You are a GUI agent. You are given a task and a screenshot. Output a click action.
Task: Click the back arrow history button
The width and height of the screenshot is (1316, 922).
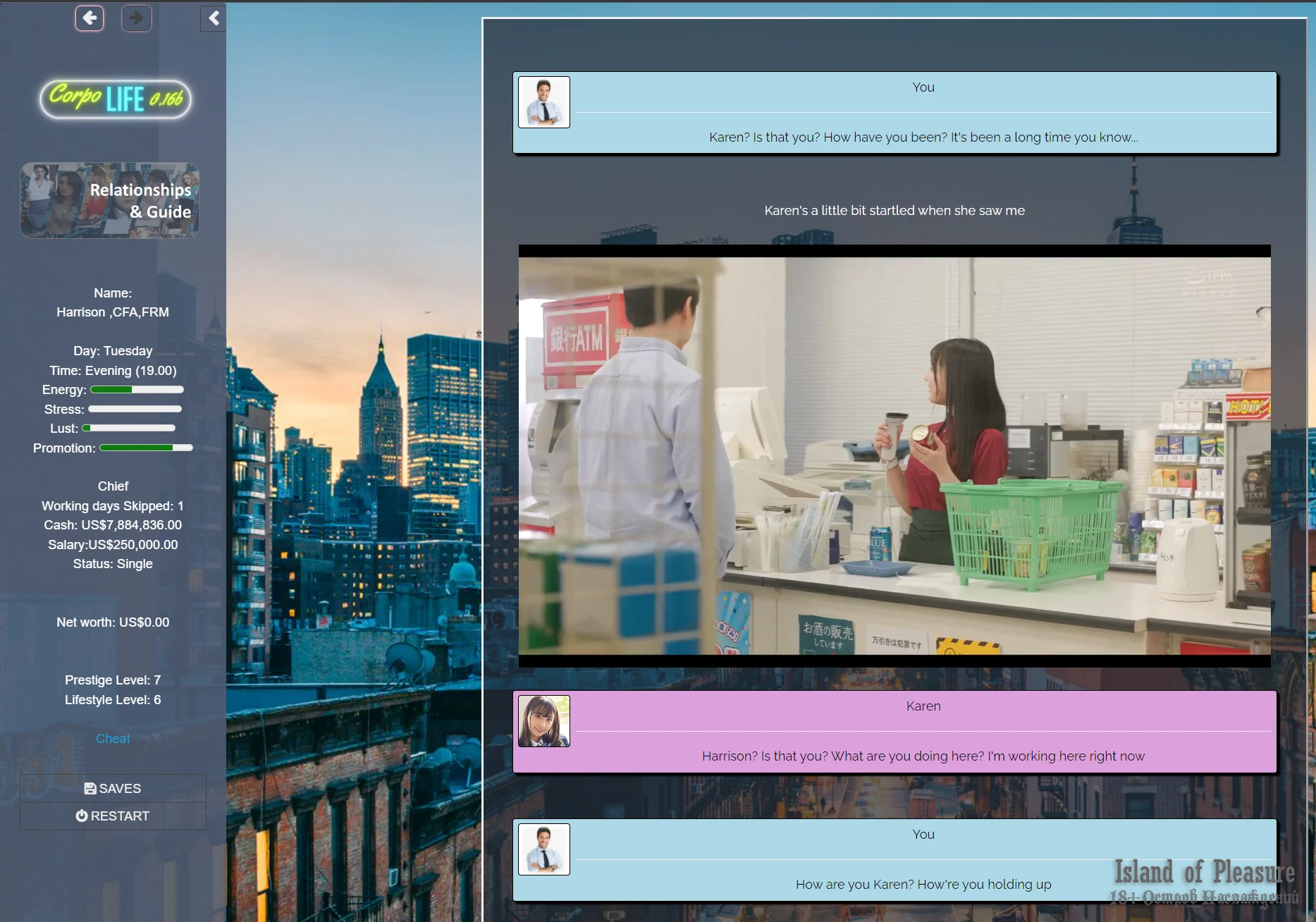click(x=90, y=18)
